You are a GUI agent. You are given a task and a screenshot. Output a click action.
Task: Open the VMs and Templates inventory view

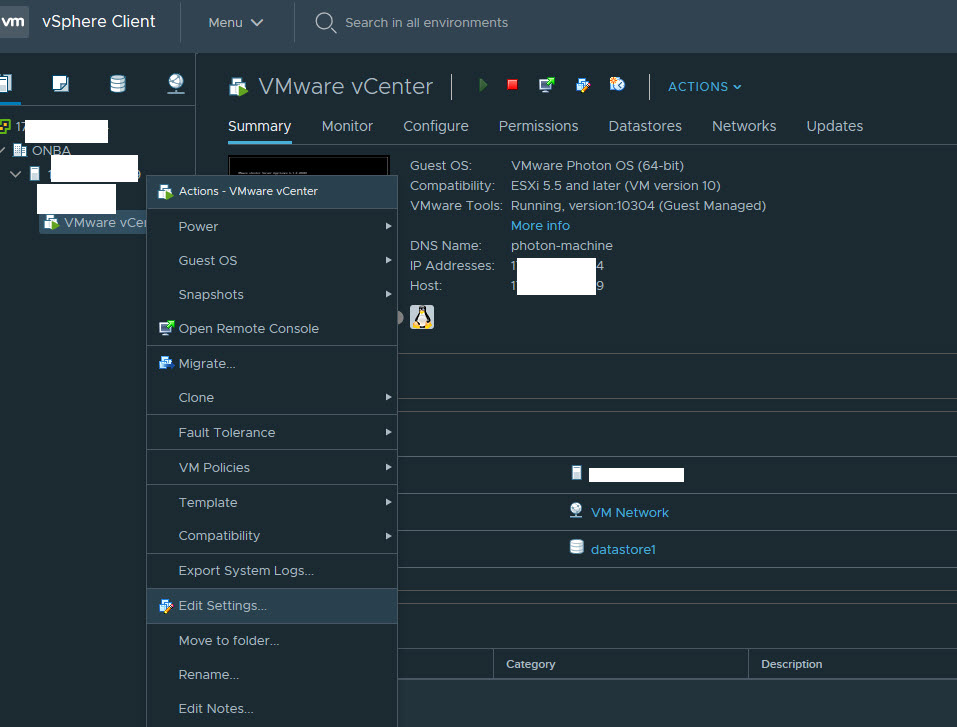(x=61, y=84)
